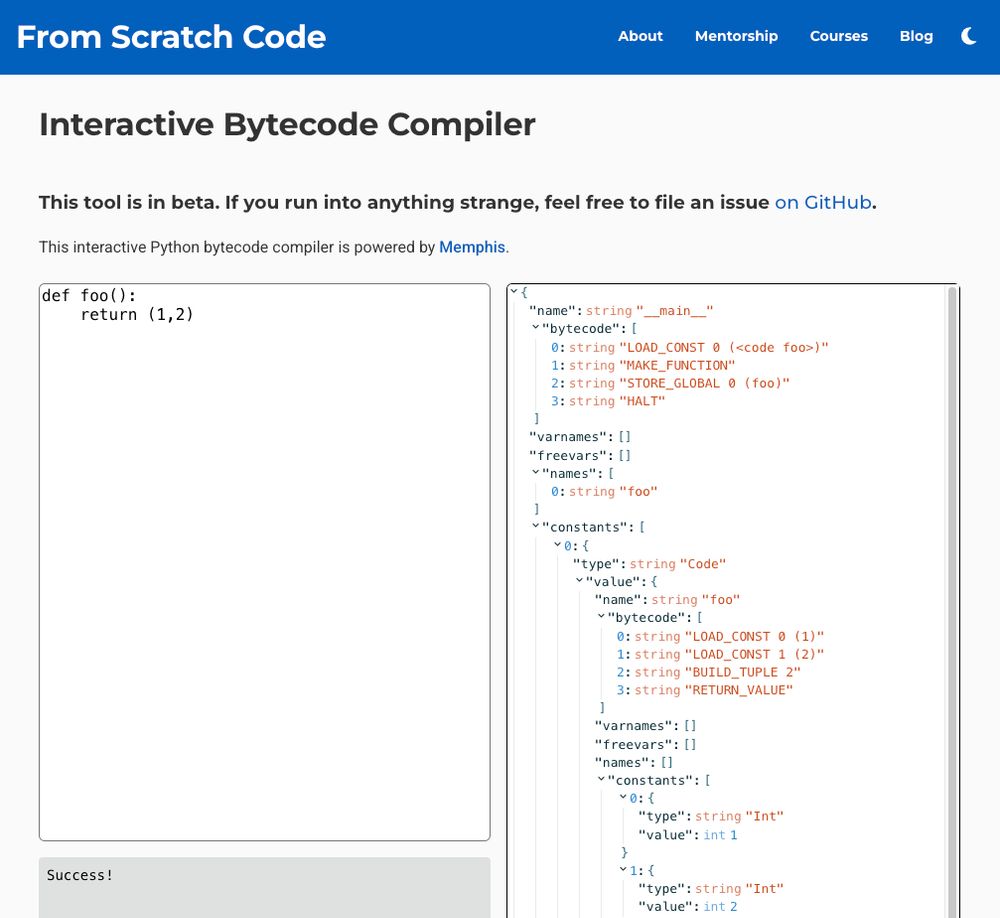Open the About page
The image size is (1000, 918).
pos(640,36)
